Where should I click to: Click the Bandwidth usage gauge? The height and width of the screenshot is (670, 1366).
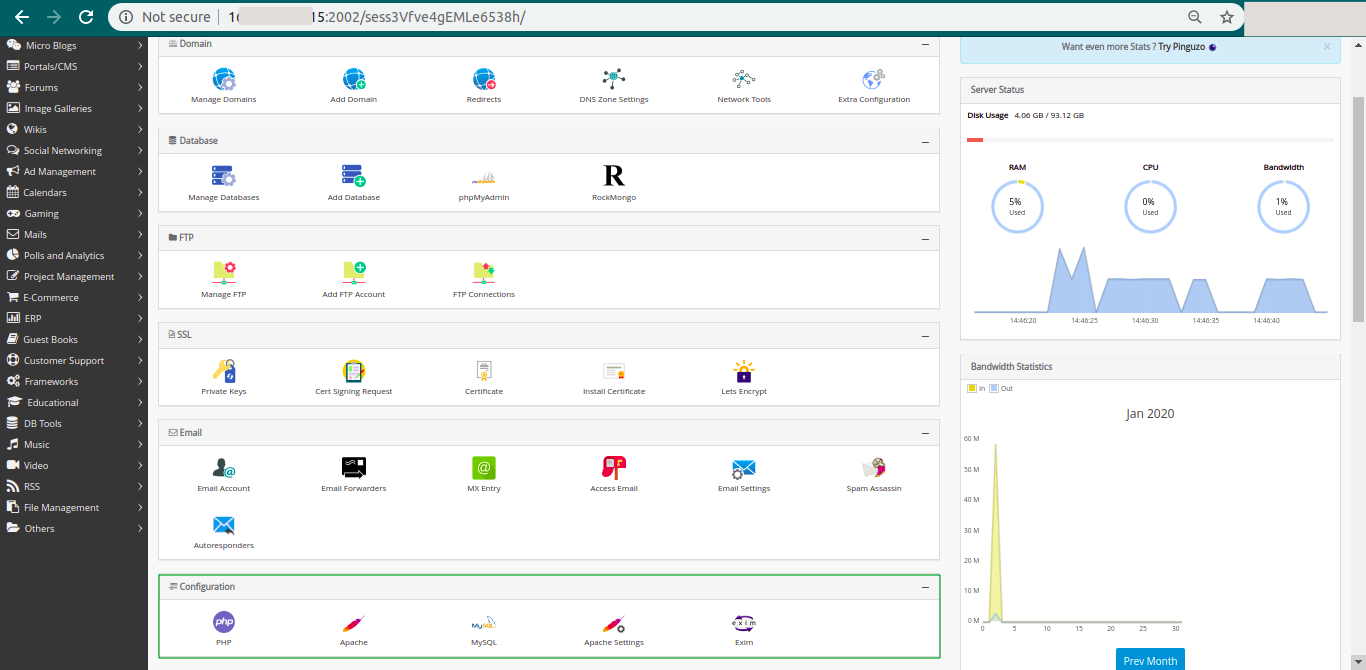(1283, 207)
